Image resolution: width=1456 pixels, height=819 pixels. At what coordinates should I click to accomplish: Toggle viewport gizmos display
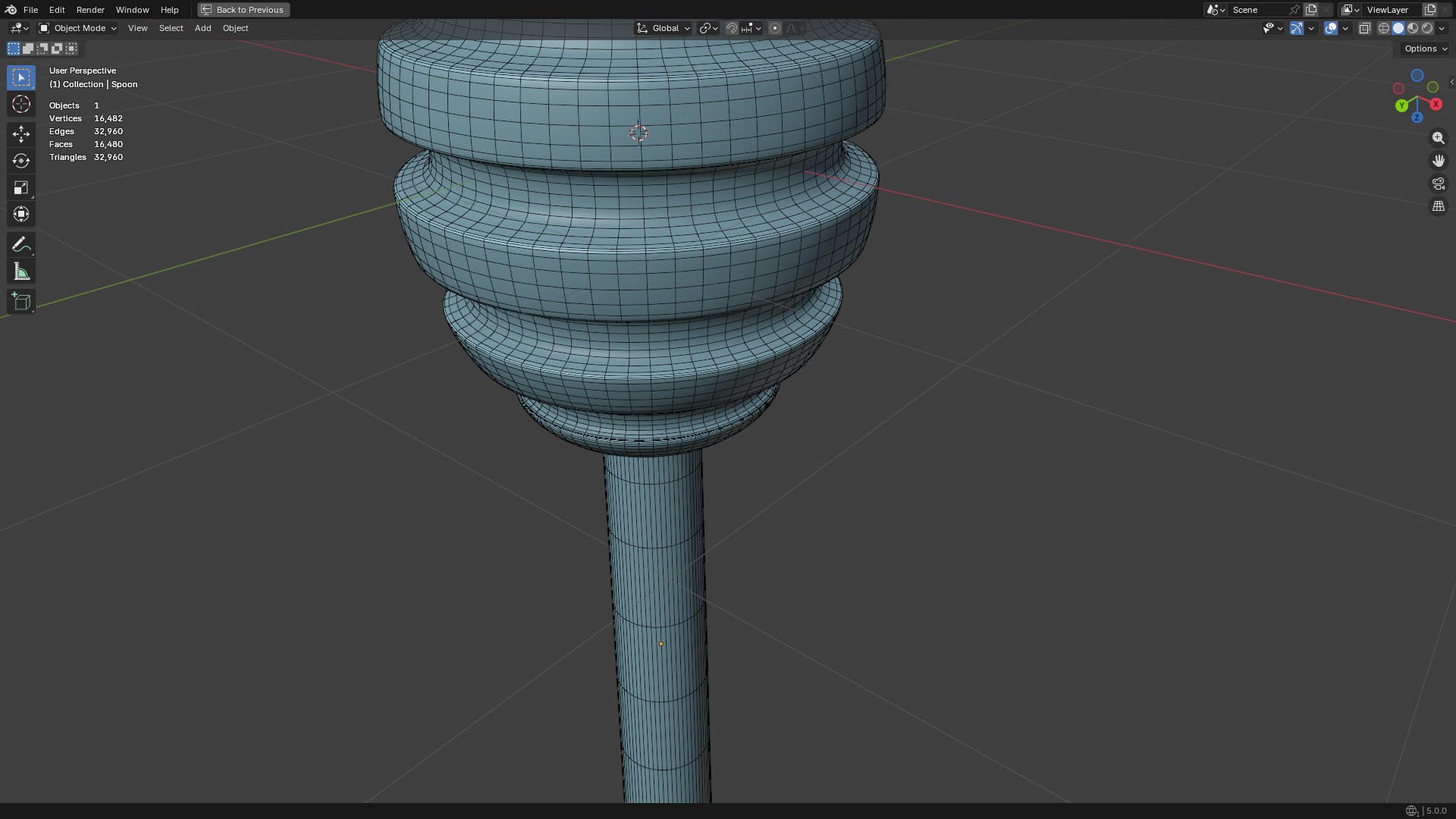click(1297, 28)
